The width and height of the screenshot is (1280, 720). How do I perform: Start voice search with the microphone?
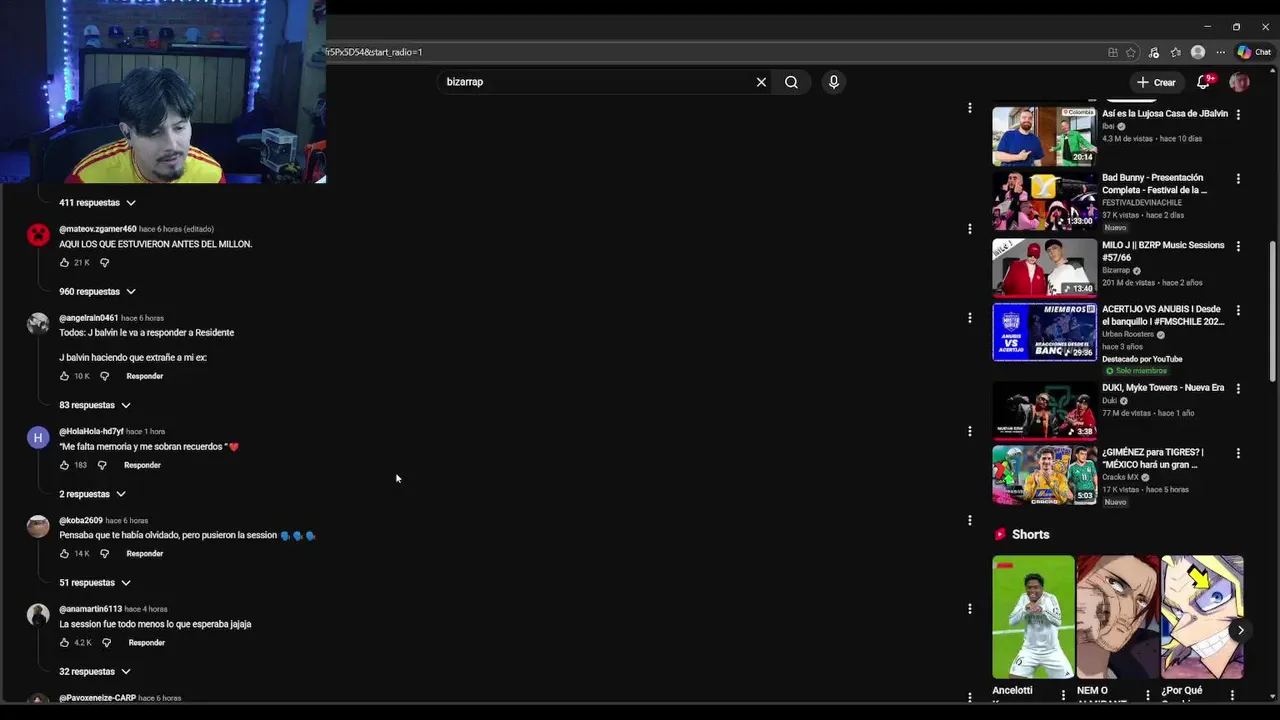click(x=834, y=82)
